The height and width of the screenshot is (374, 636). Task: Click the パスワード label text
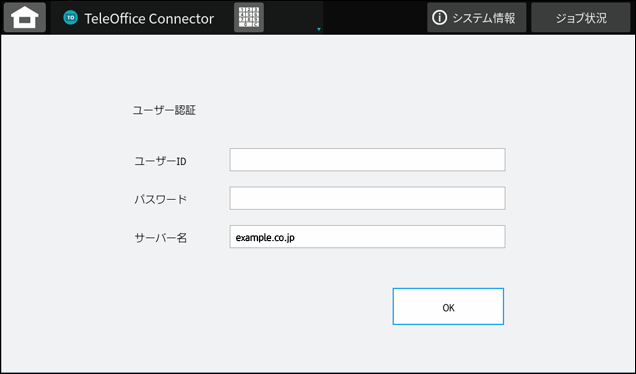[x=161, y=199]
